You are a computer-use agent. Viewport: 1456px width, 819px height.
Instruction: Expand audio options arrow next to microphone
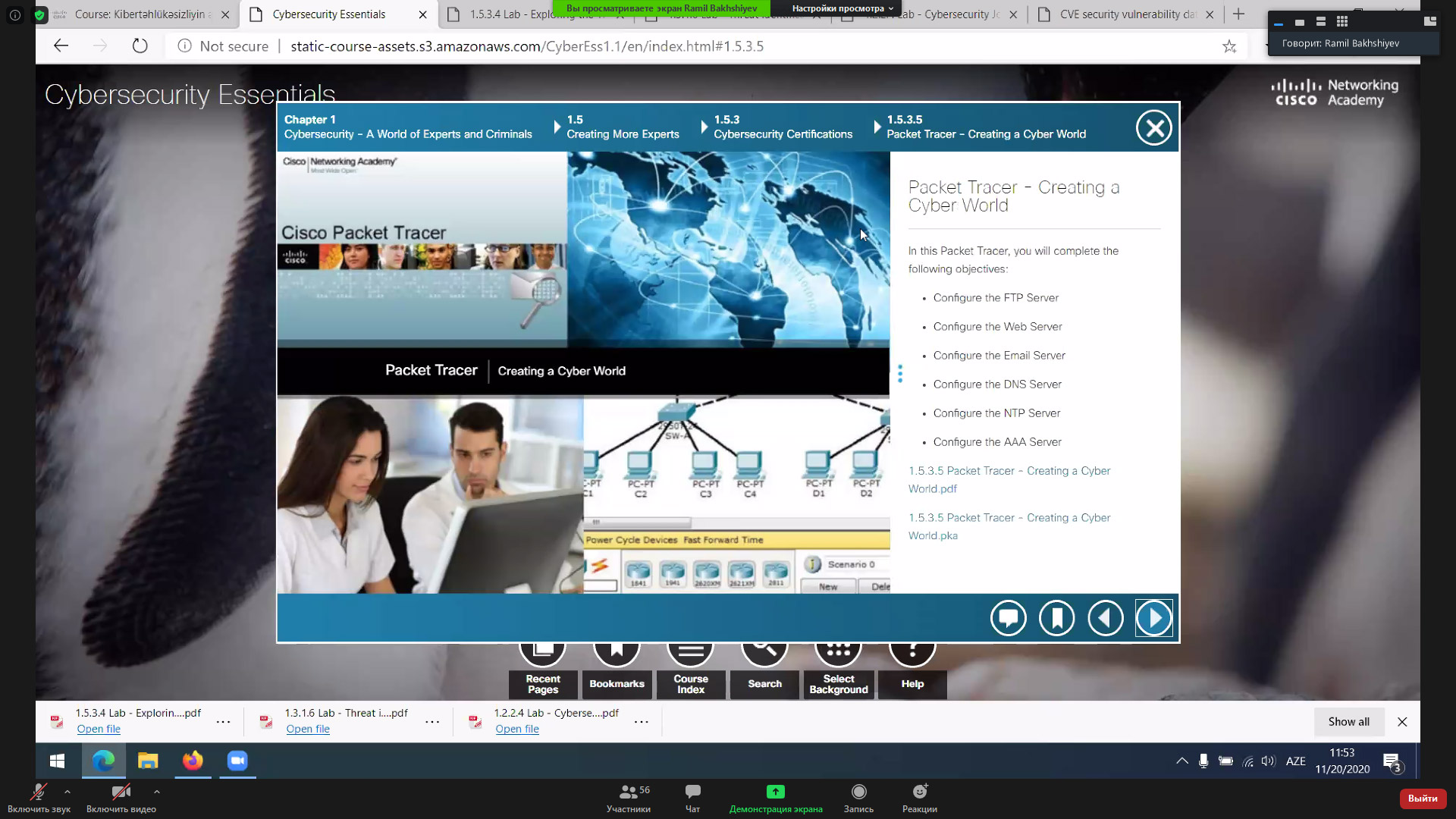click(67, 792)
